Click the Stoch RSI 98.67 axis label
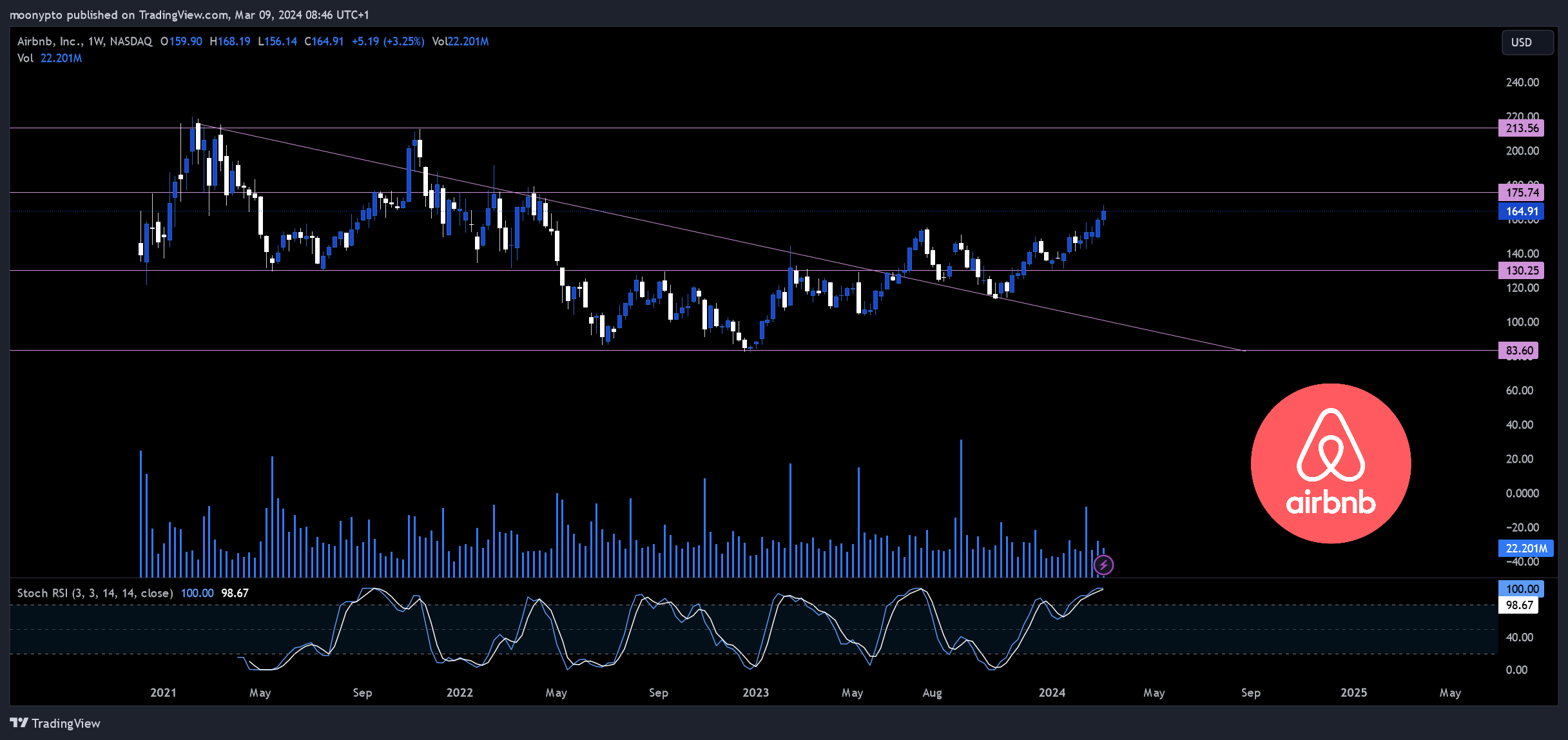The height and width of the screenshot is (740, 1568). 1518,605
